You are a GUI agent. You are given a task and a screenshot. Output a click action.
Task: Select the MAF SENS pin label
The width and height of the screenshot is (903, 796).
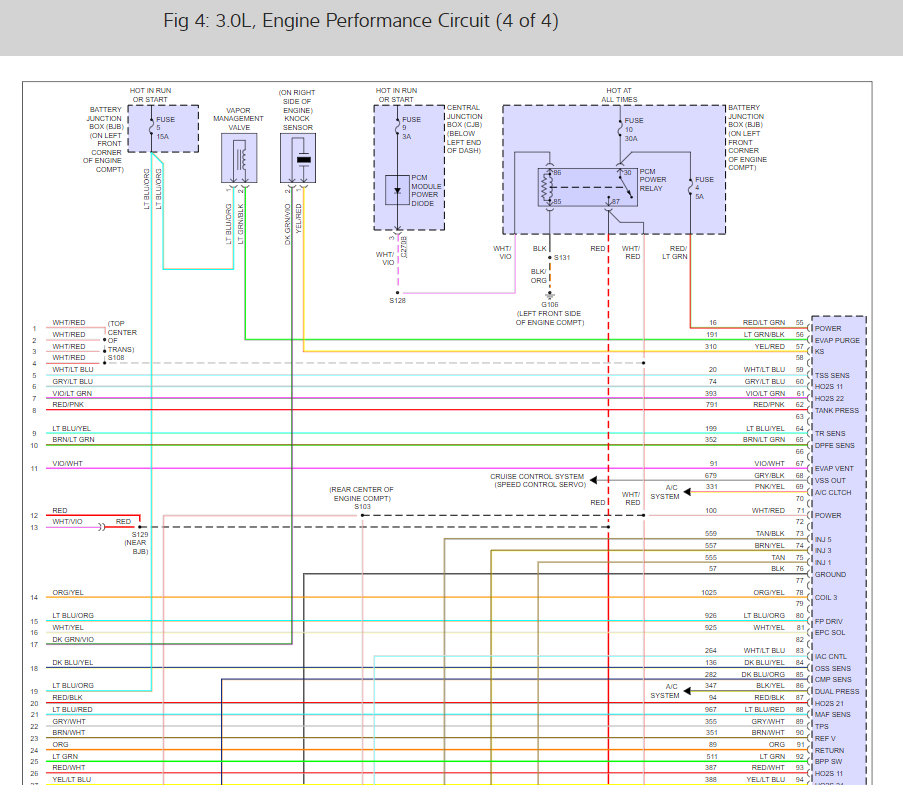coord(833,714)
